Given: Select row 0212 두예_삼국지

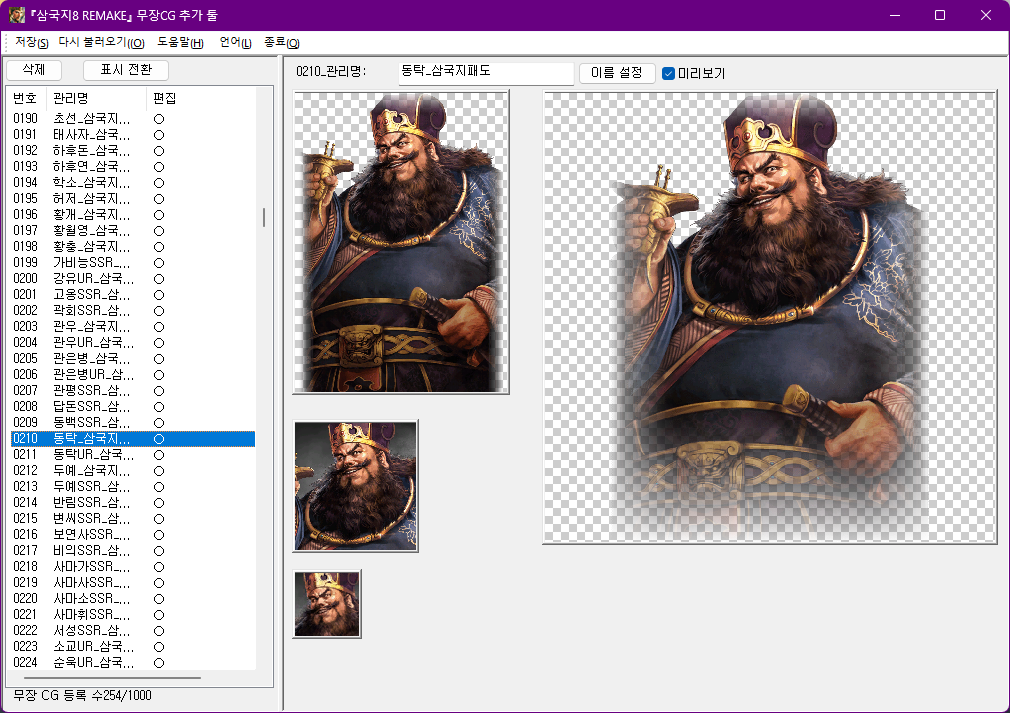Looking at the screenshot, I should tap(133, 470).
